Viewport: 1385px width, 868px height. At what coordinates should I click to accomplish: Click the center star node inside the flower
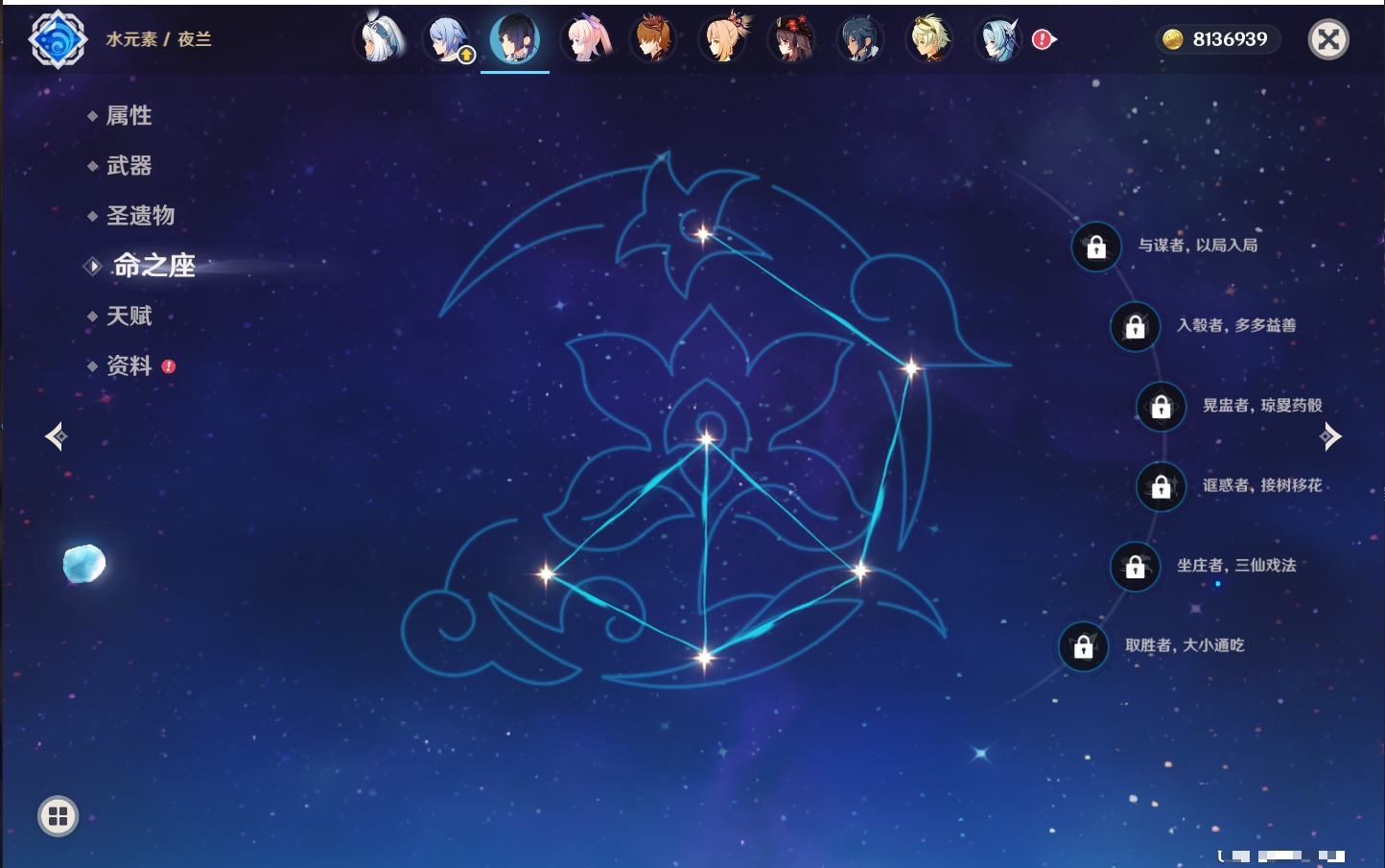707,439
